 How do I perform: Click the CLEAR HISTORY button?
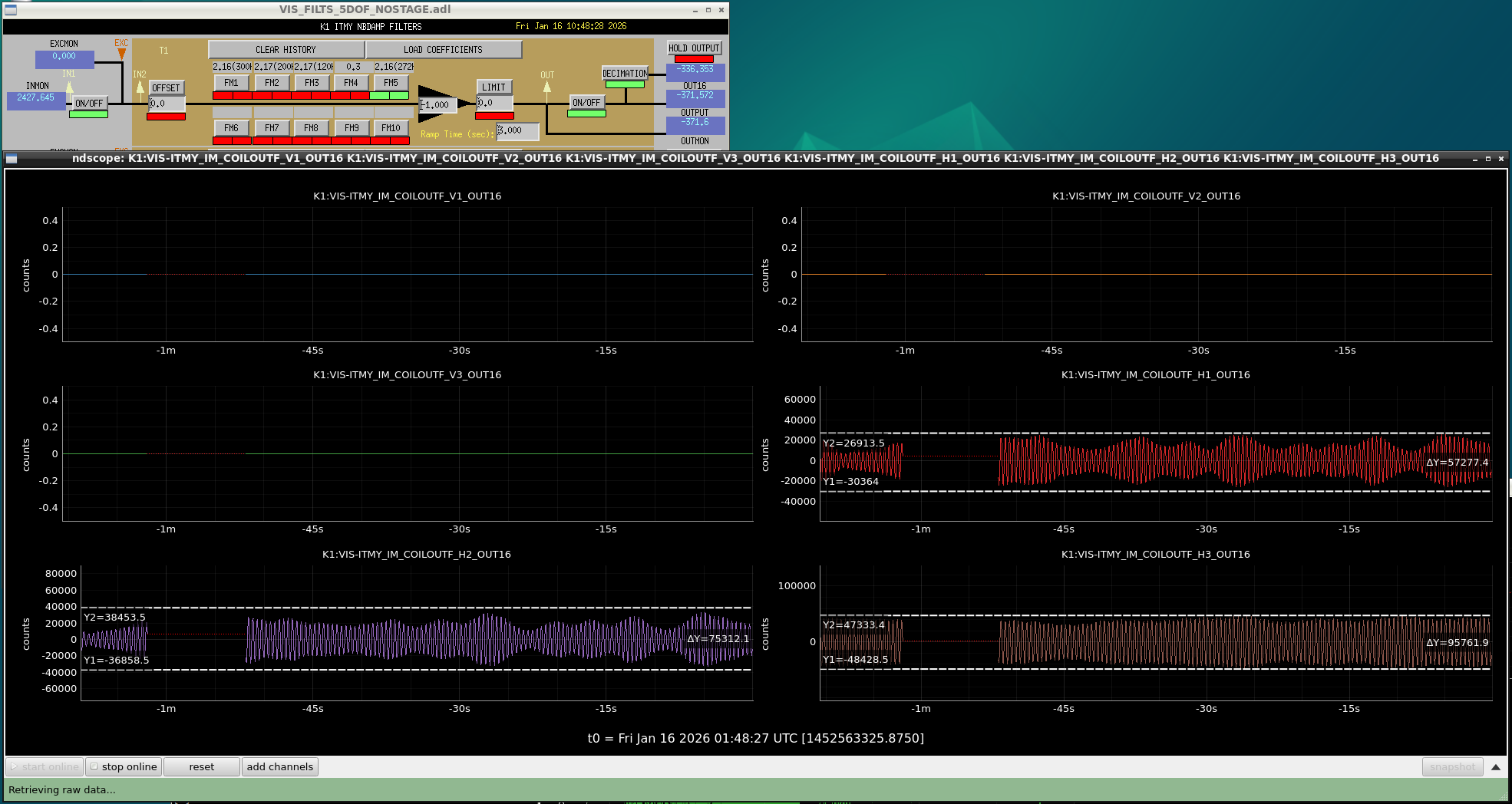[x=286, y=49]
